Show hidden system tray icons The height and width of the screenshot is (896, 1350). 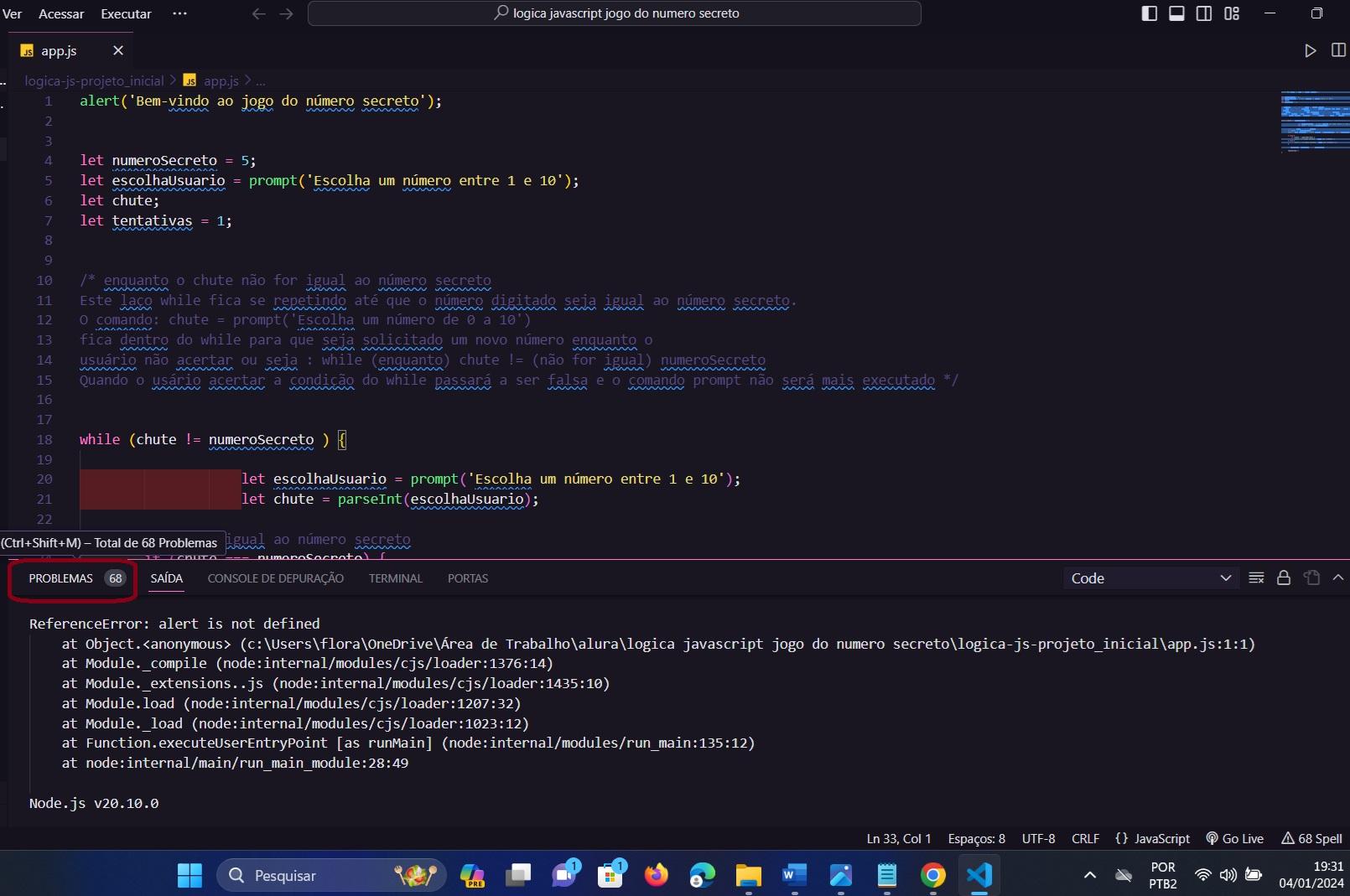click(1090, 876)
